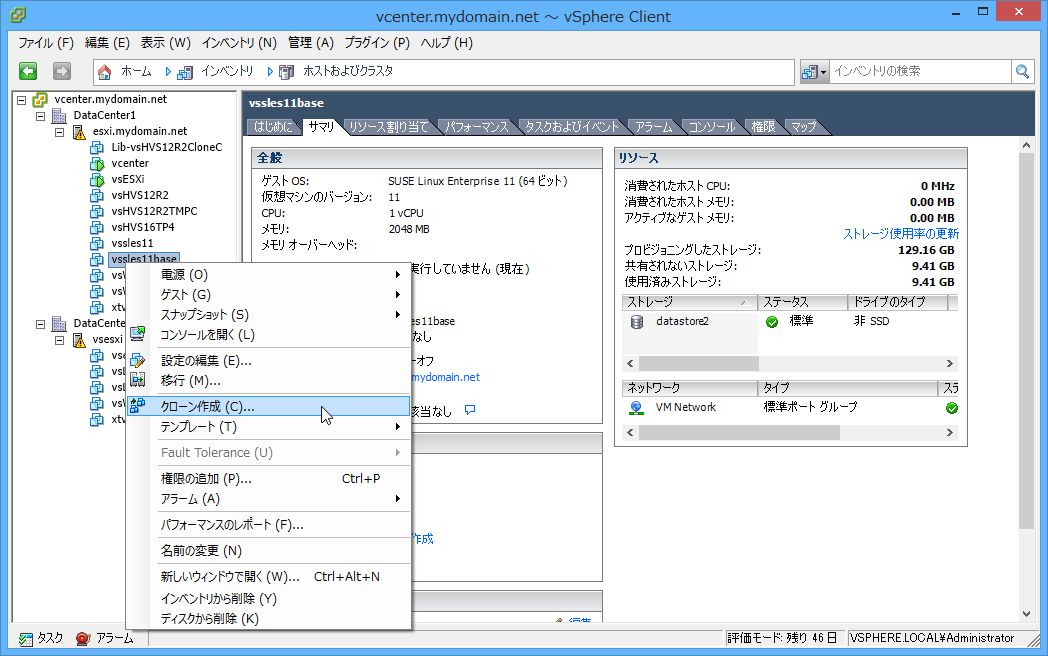
Task: Click the esxi.mydomain.net host warning icon
Action: (x=79, y=132)
